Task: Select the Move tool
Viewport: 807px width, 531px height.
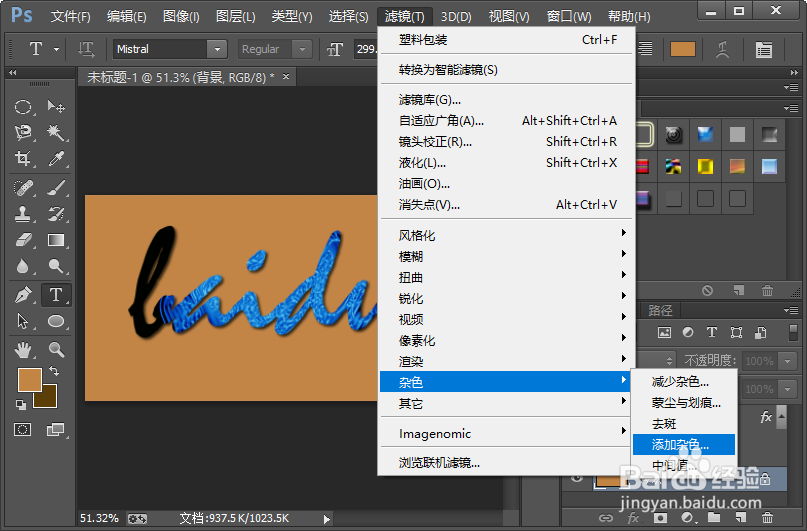Action: (56, 107)
